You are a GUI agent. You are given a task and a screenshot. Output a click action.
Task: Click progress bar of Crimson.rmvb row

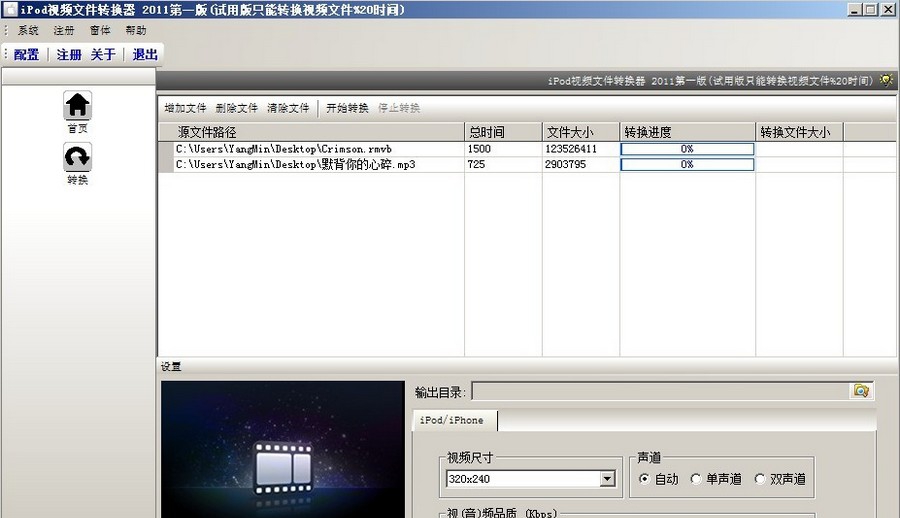687,149
